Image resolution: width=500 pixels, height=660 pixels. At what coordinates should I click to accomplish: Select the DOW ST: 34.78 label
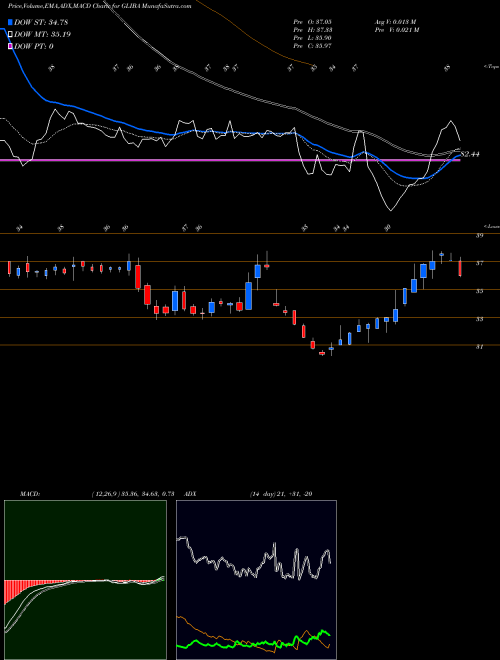point(41,22)
